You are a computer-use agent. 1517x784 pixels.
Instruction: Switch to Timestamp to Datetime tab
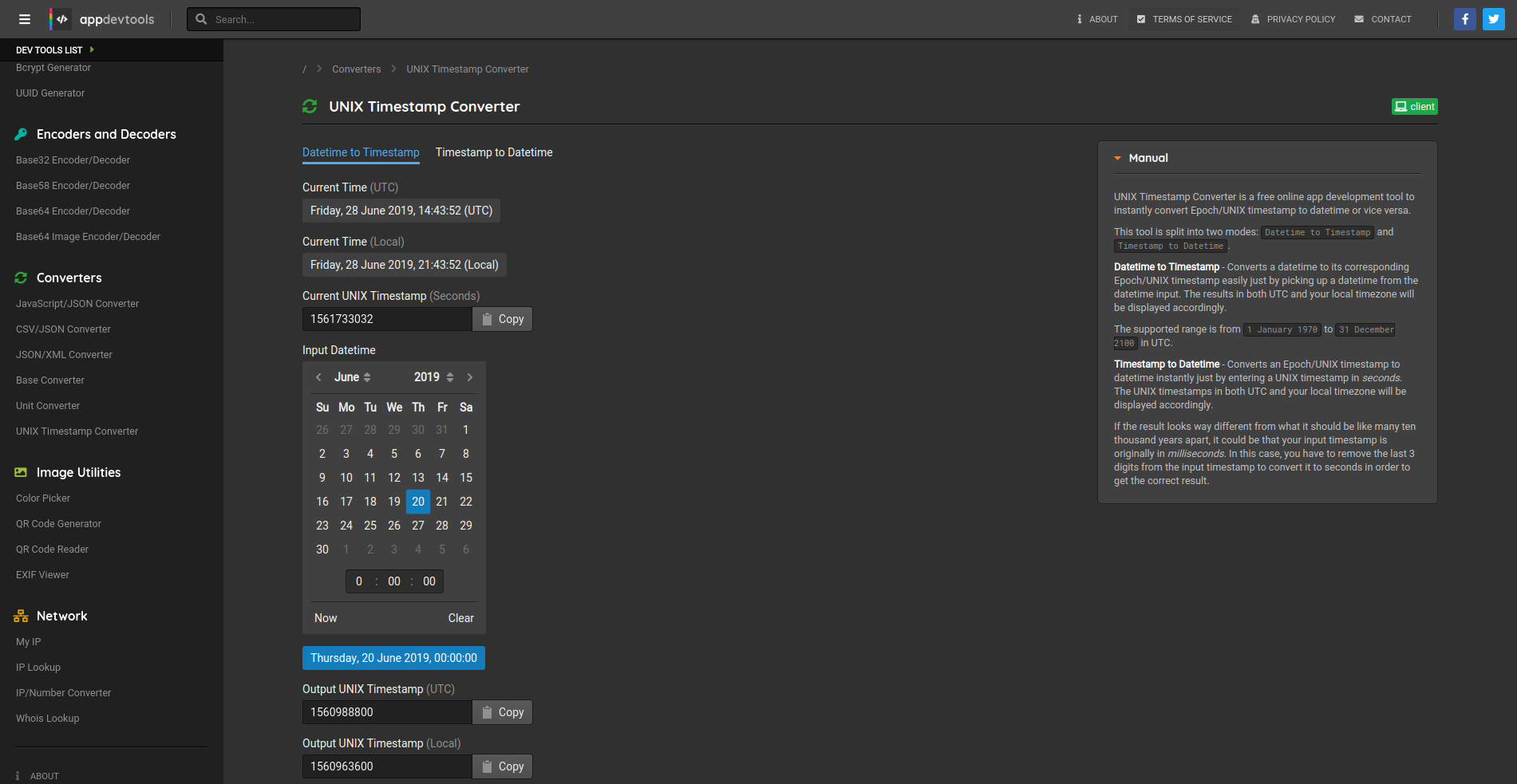(x=494, y=152)
